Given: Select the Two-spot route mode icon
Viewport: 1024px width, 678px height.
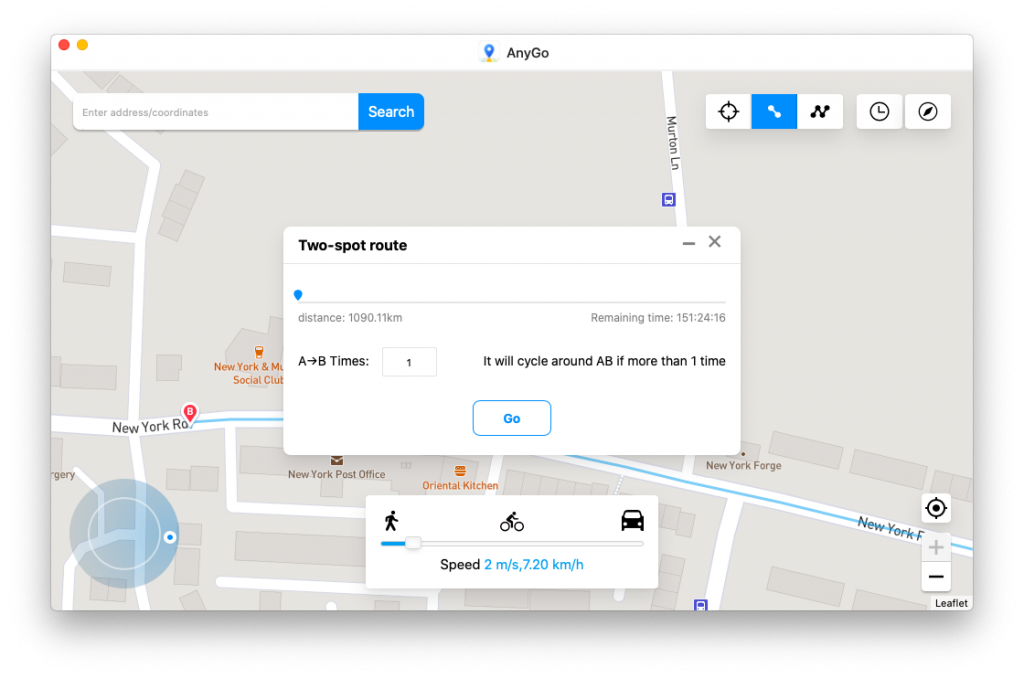Looking at the screenshot, I should coord(773,111).
